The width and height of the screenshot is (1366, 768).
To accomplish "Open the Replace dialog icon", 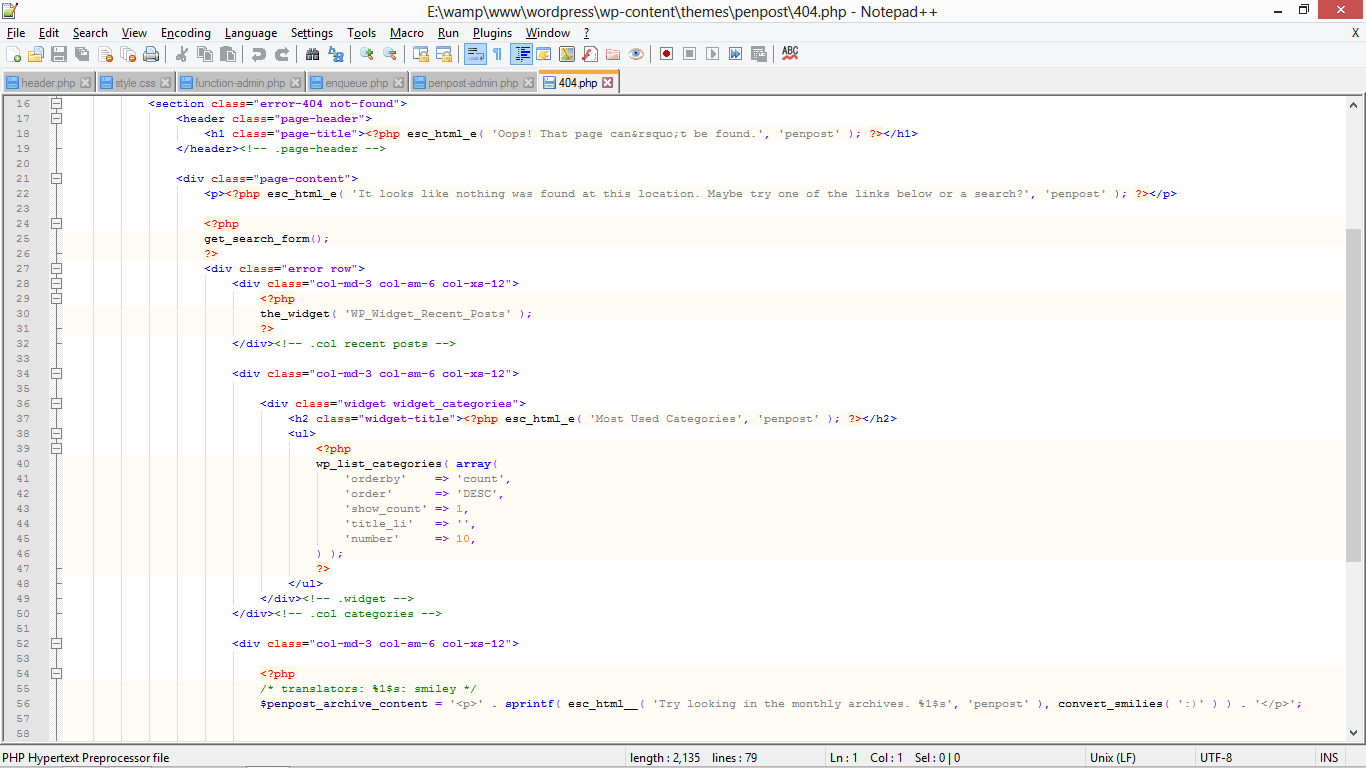I will (x=336, y=54).
